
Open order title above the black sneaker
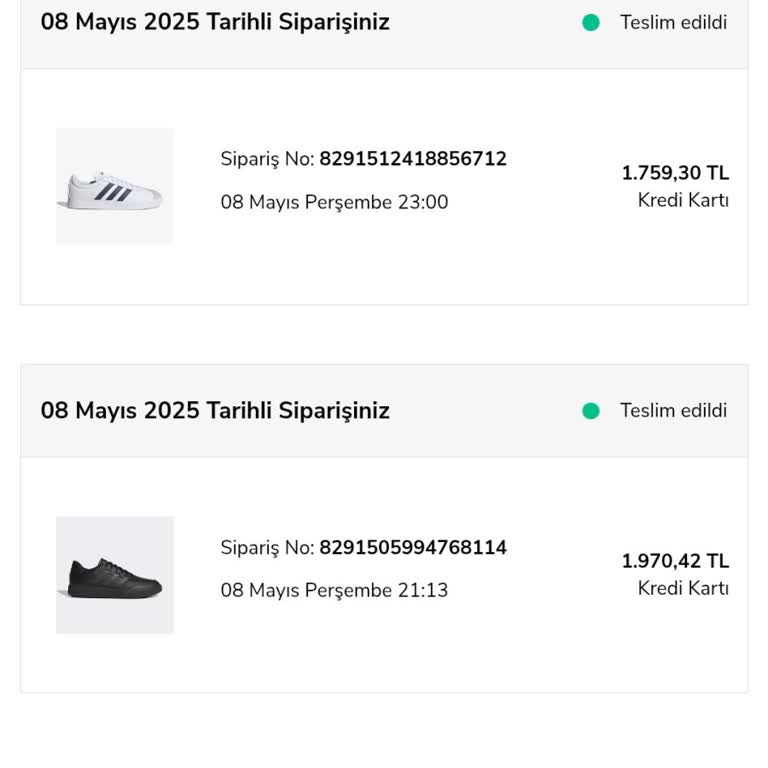point(215,411)
